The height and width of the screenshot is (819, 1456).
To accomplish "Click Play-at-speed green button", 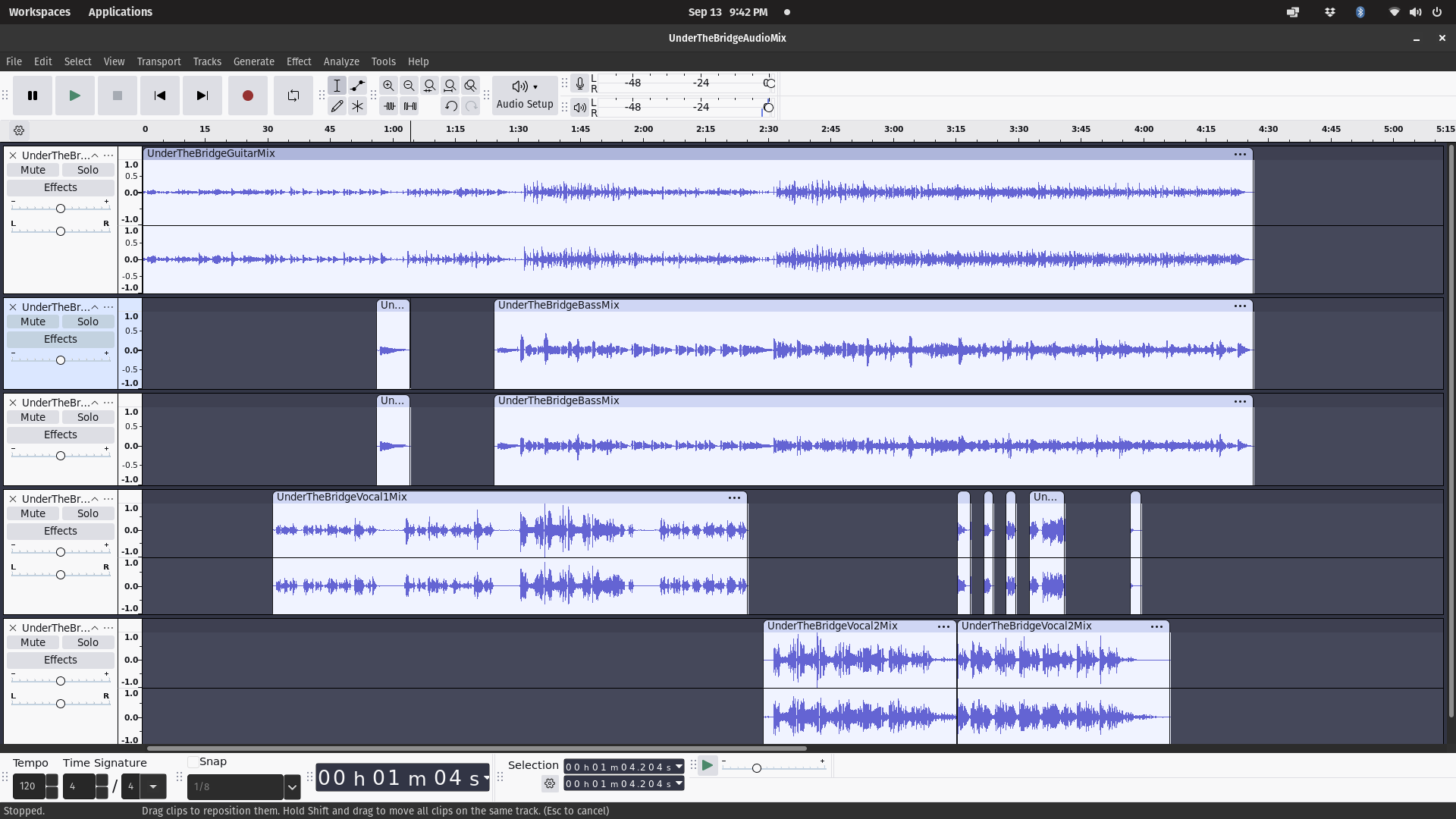I will point(708,766).
